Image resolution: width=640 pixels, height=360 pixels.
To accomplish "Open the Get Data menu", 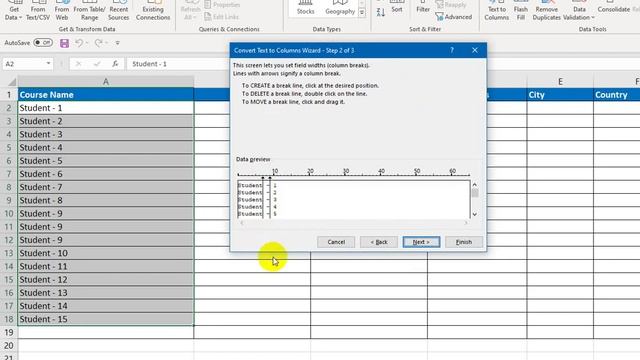I will pos(13,10).
